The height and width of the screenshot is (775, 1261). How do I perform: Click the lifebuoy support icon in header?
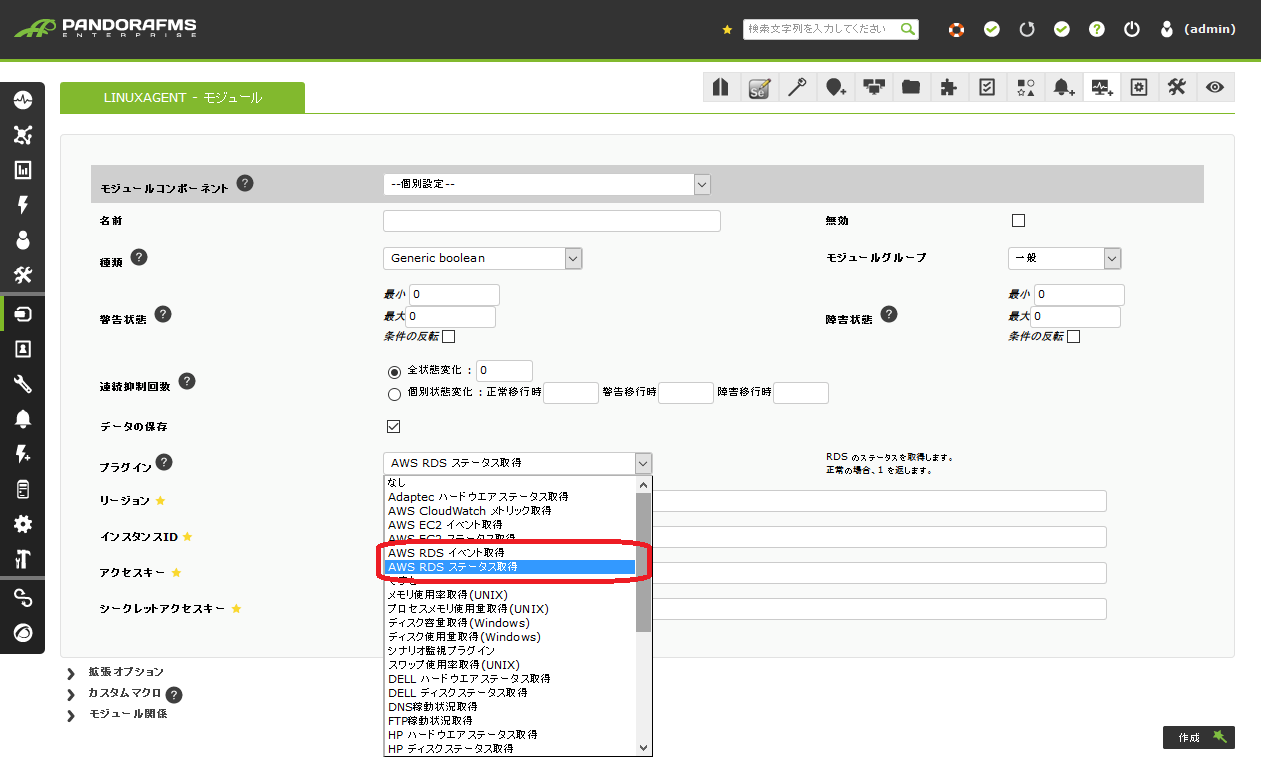pos(957,29)
